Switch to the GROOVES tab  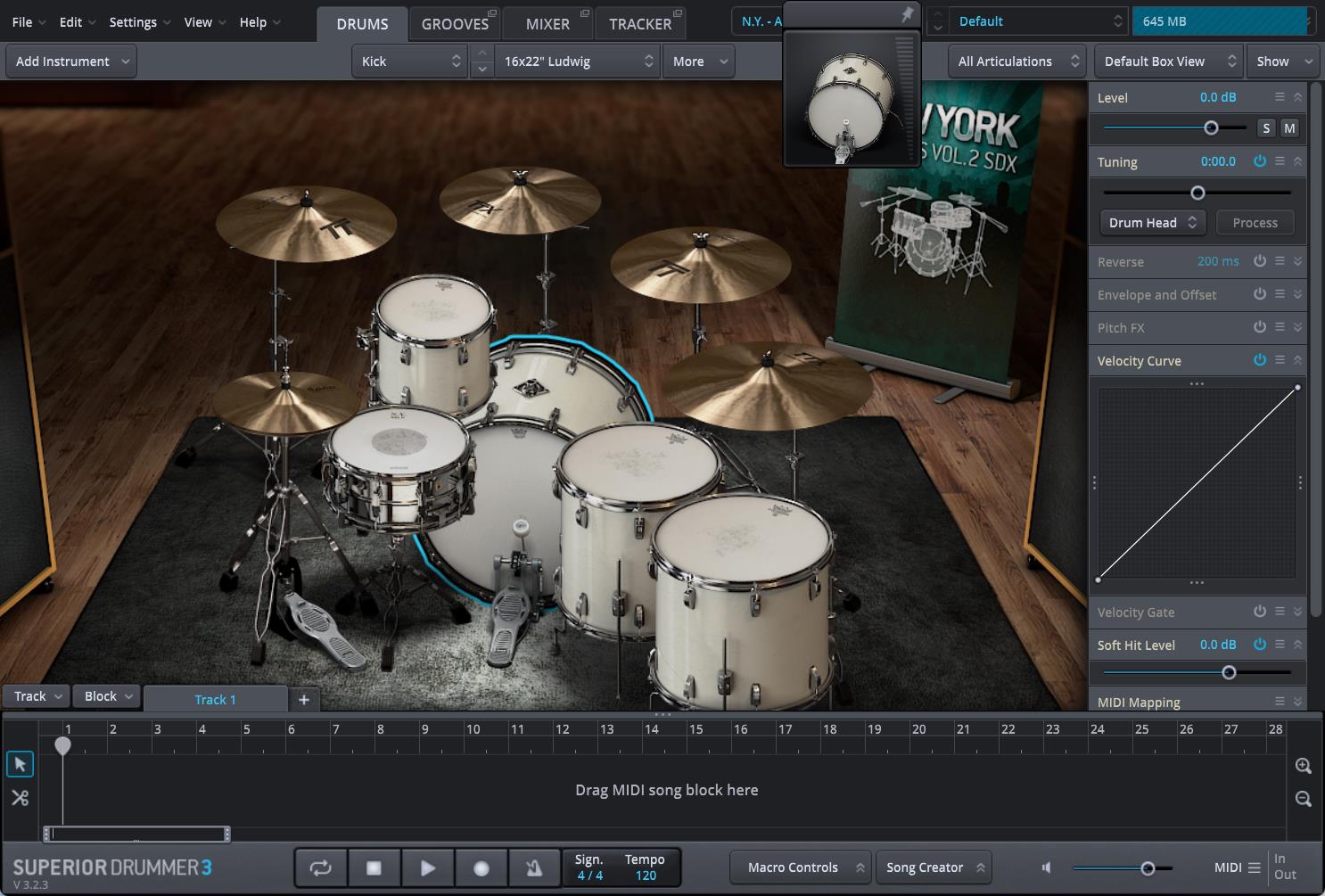pos(455,24)
